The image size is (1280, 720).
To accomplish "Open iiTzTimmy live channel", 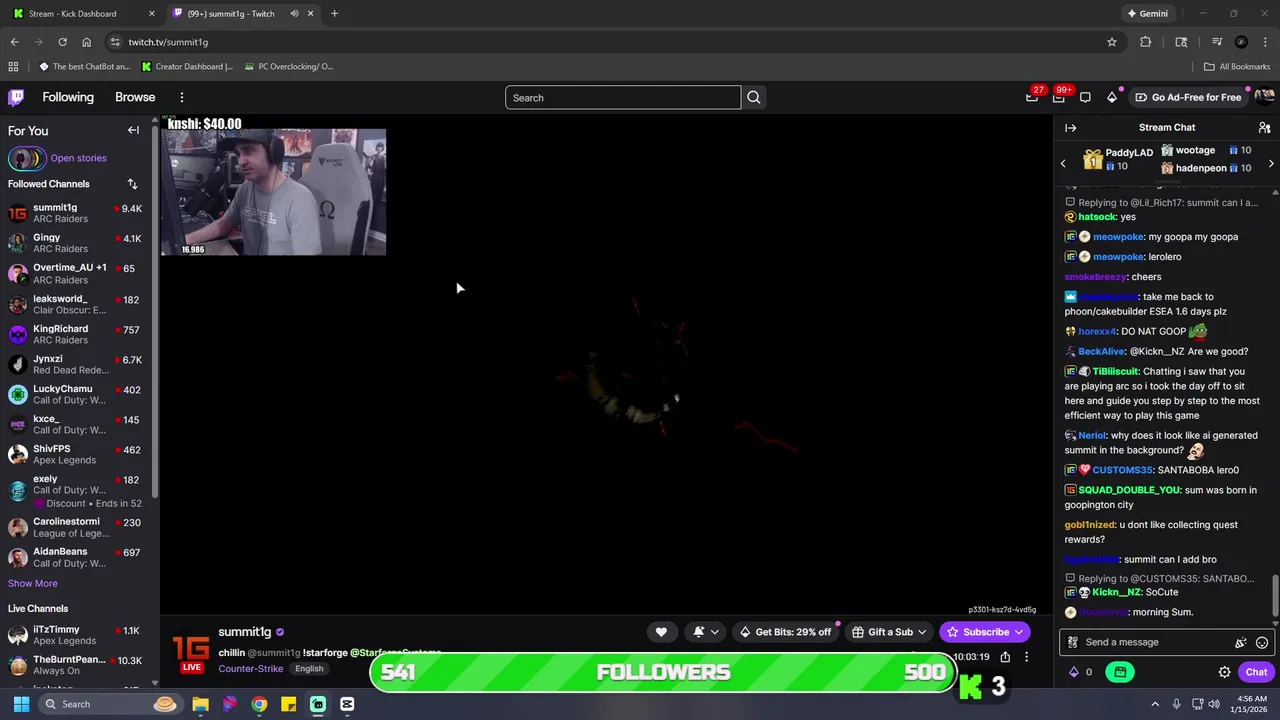I will [76, 636].
